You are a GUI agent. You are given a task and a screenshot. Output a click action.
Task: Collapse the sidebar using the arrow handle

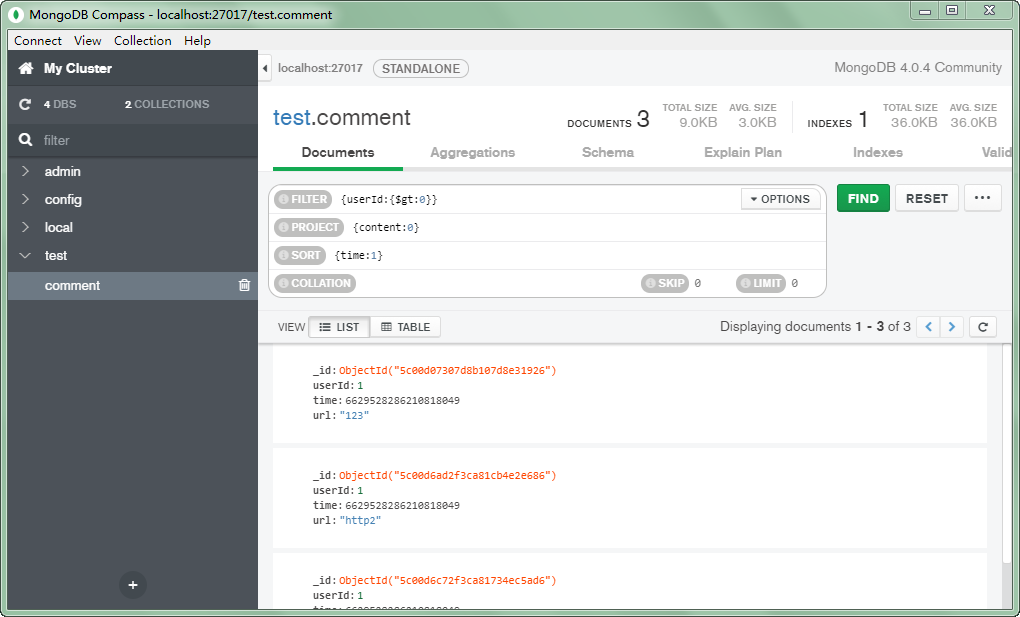(x=265, y=68)
